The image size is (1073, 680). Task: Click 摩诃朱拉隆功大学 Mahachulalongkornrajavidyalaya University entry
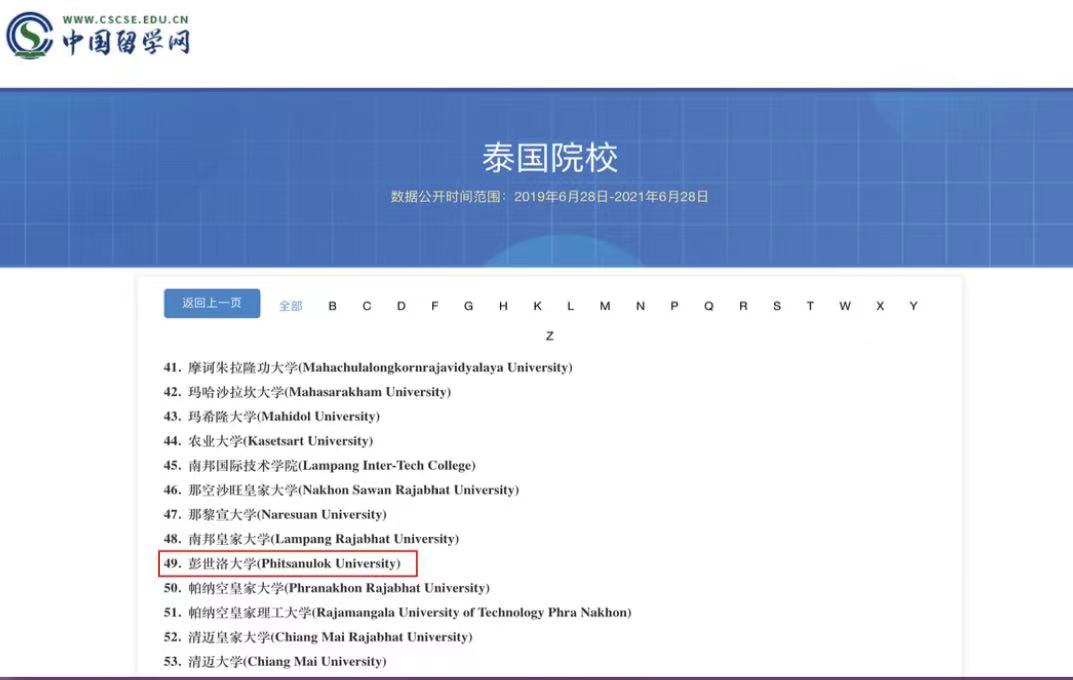pyautogui.click(x=367, y=367)
